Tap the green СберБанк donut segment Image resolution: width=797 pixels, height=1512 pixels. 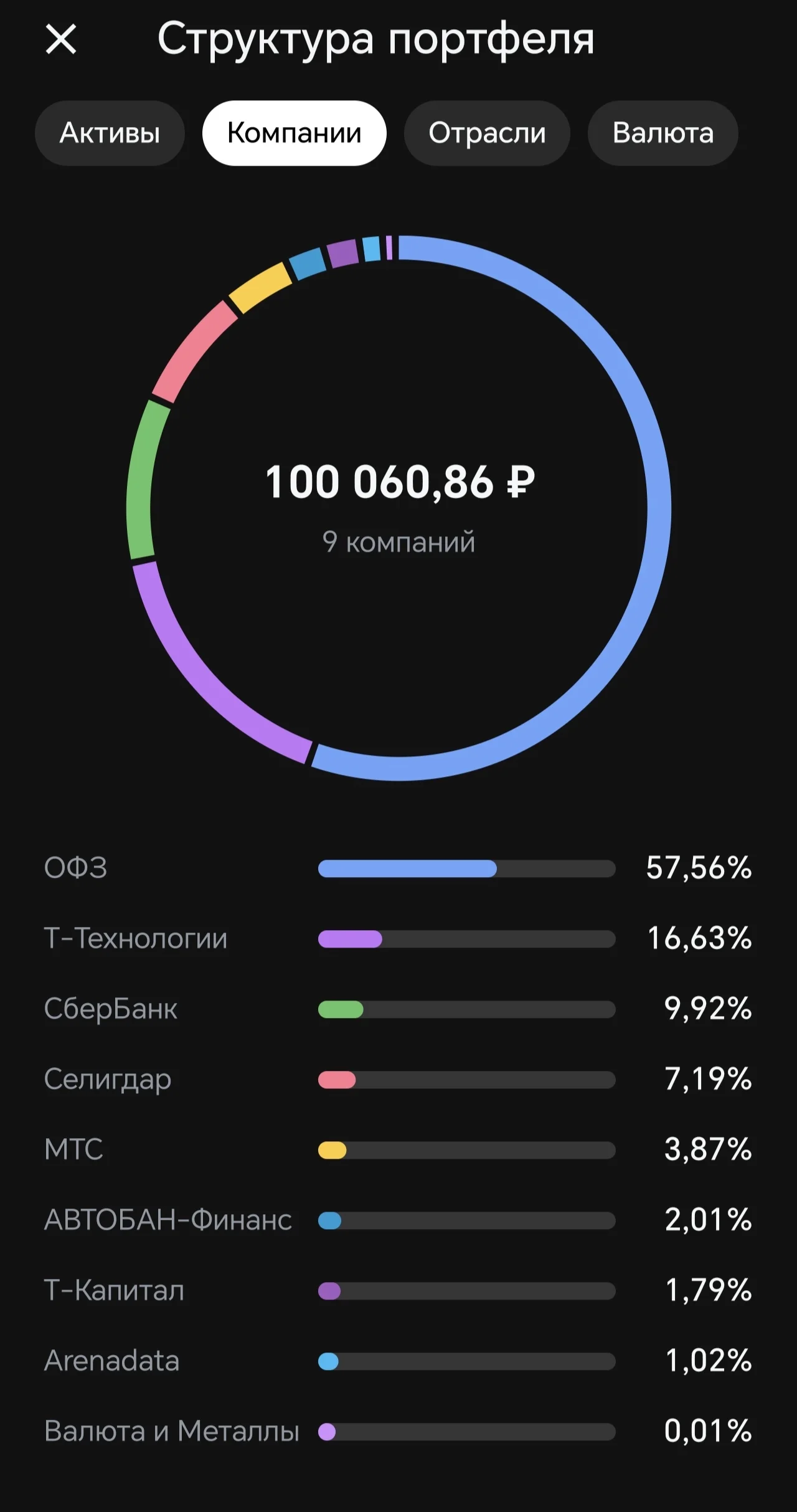pos(141,480)
